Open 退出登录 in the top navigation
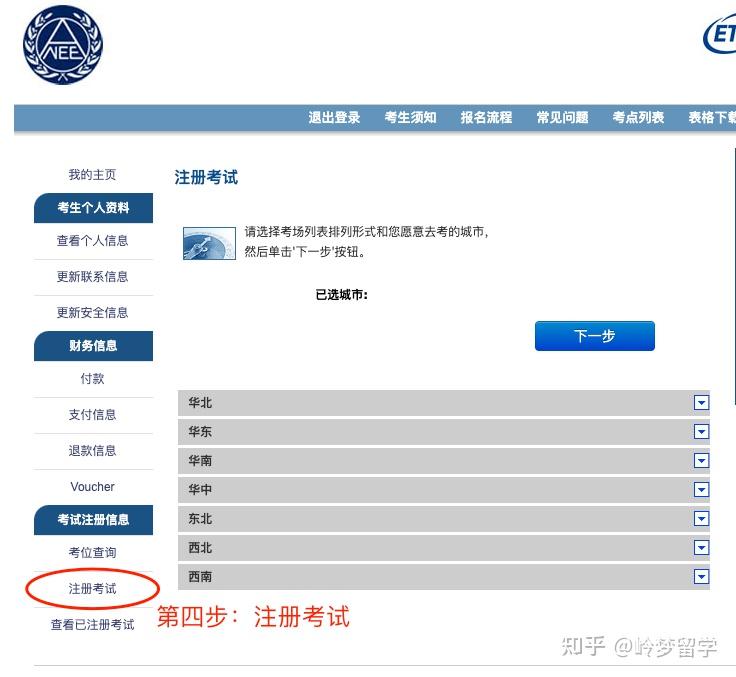 pos(334,117)
